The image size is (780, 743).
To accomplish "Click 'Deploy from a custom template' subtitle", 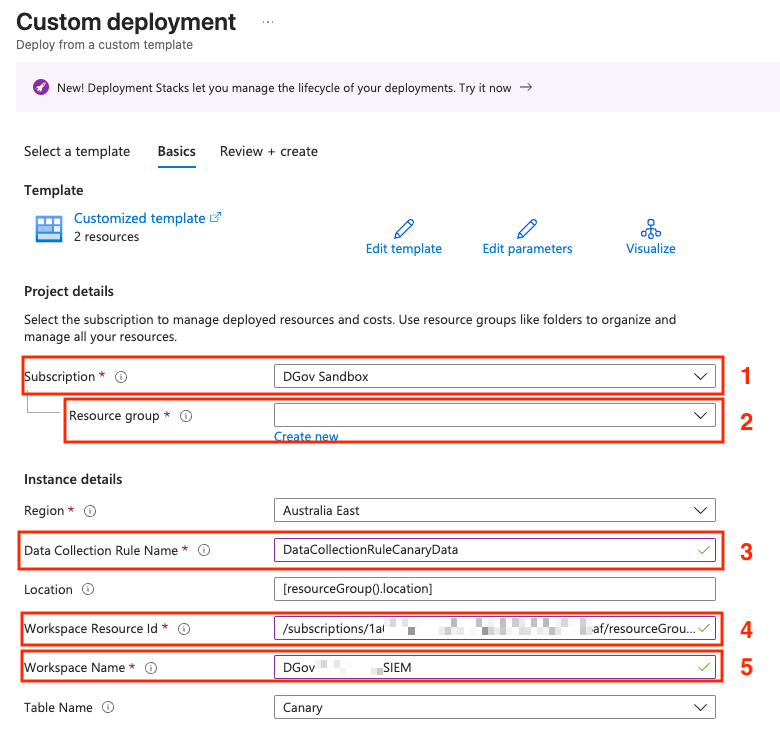I will coord(104,45).
